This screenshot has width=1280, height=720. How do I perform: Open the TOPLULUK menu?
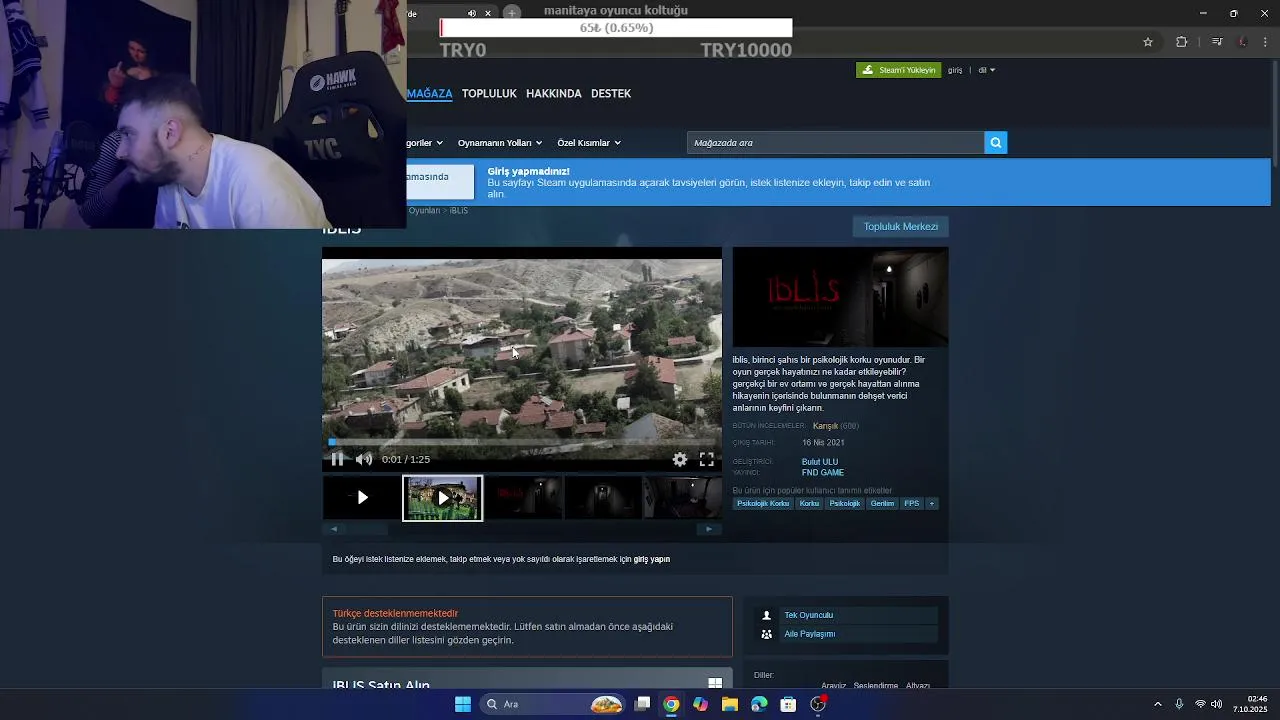[x=489, y=93]
